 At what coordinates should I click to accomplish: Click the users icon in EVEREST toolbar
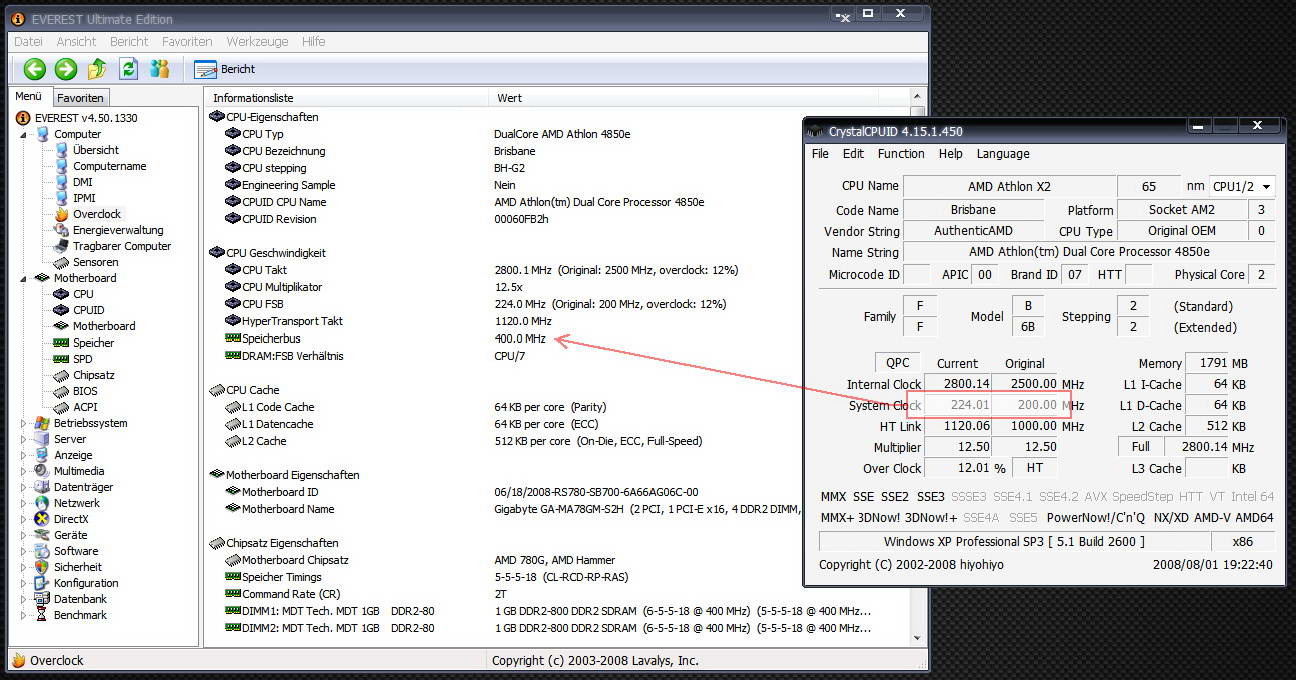(x=160, y=69)
